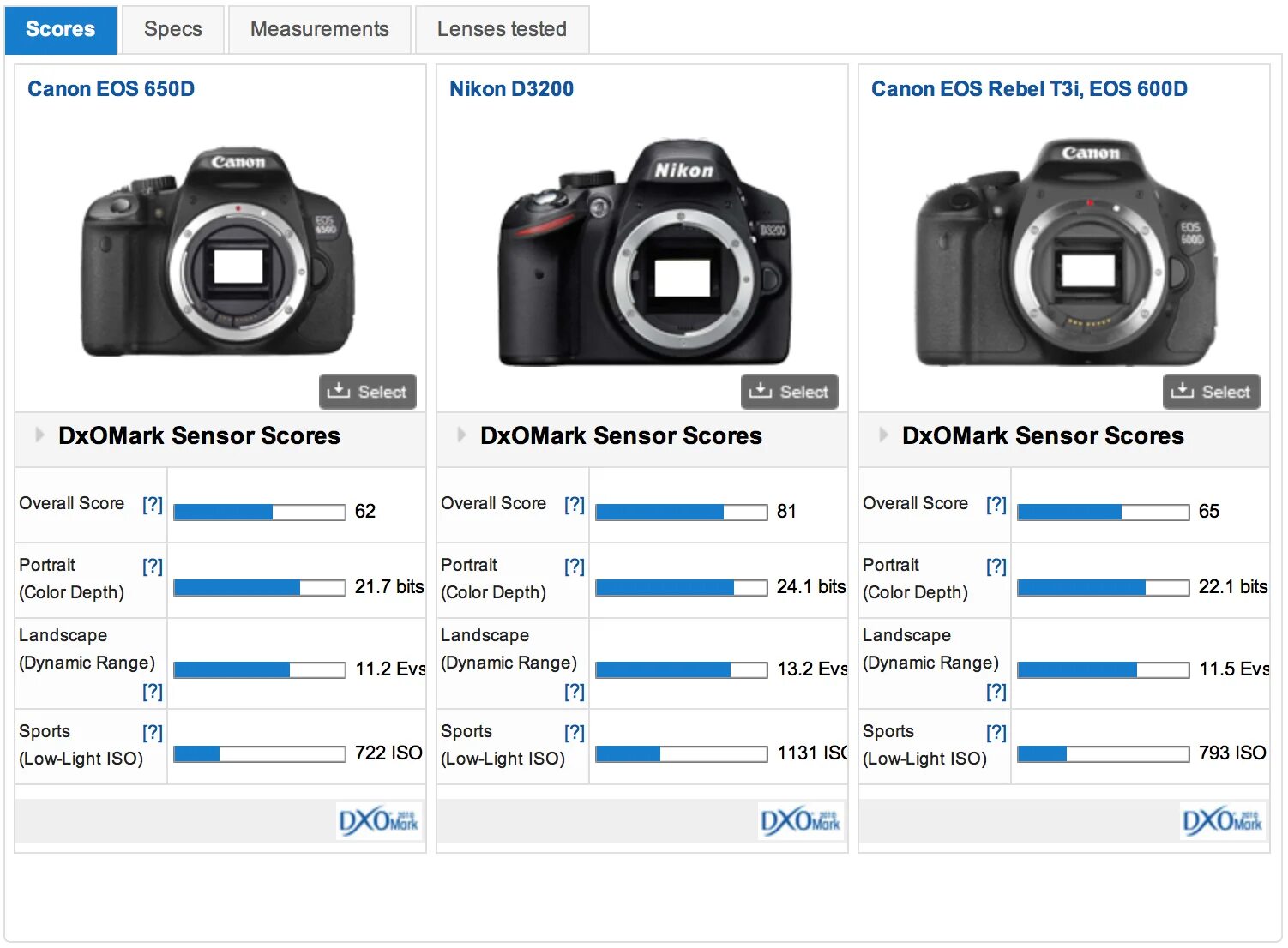
Task: Open the Scores tab
Action: [61, 30]
